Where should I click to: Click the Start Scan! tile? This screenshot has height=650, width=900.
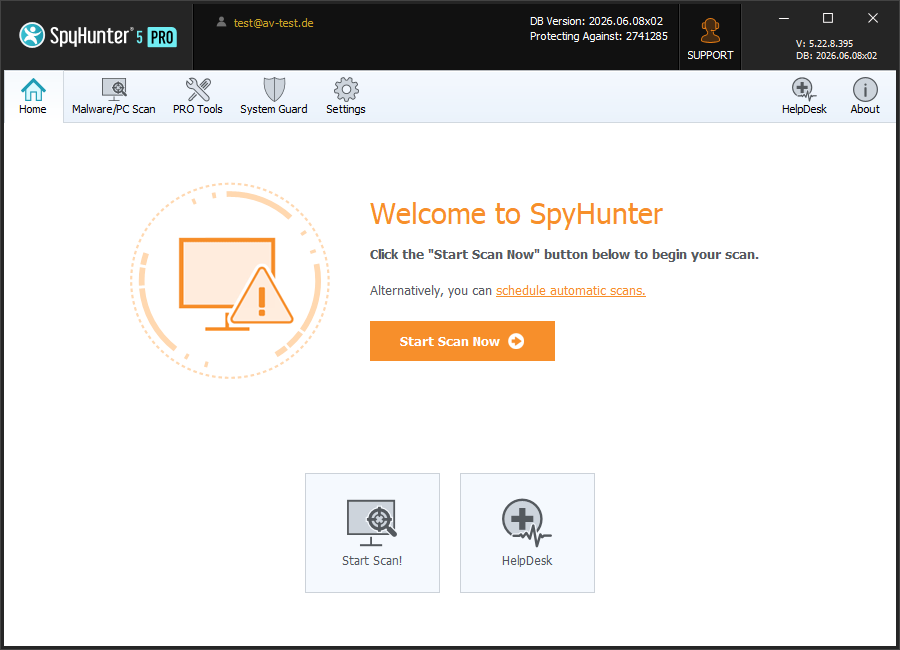(x=373, y=533)
